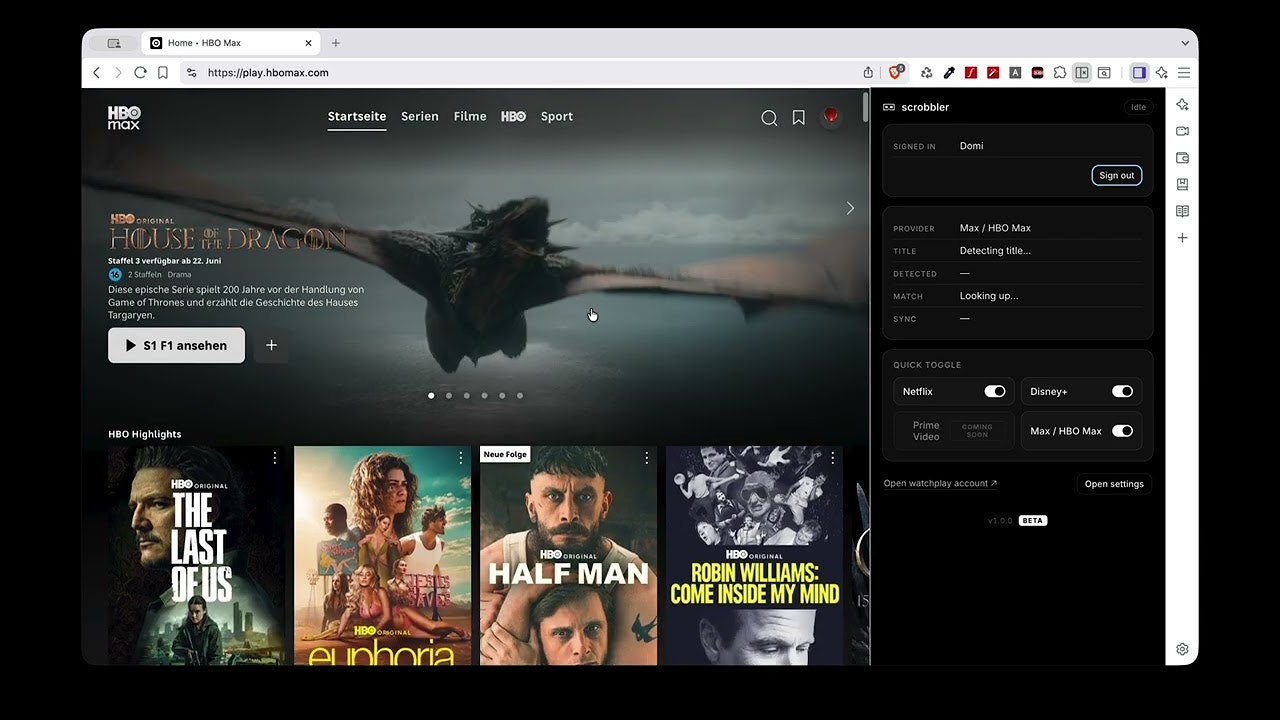Click the Open settings button
Image resolution: width=1280 pixels, height=720 pixels.
(x=1114, y=484)
